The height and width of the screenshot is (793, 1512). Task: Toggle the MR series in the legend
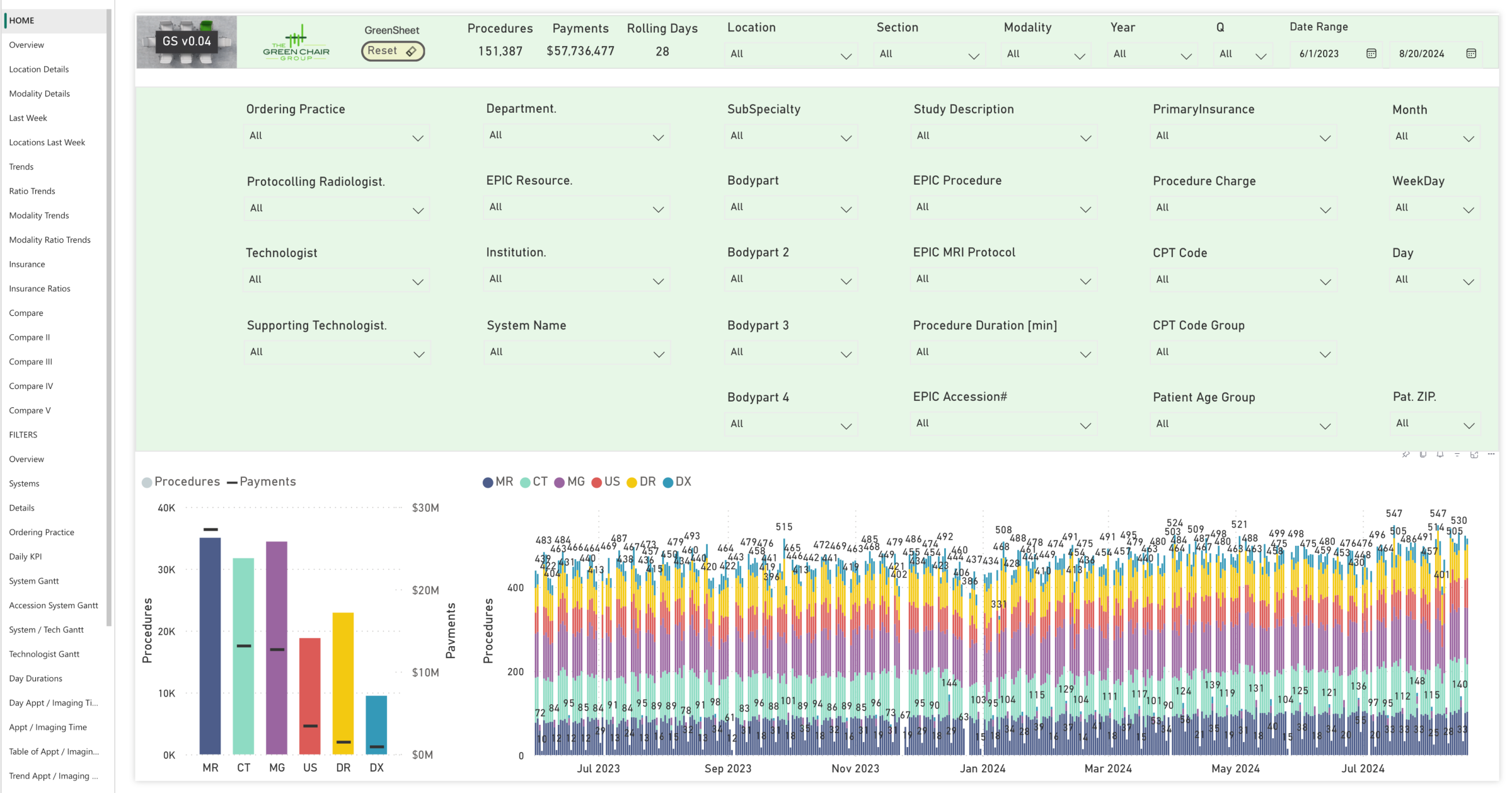pyautogui.click(x=498, y=482)
